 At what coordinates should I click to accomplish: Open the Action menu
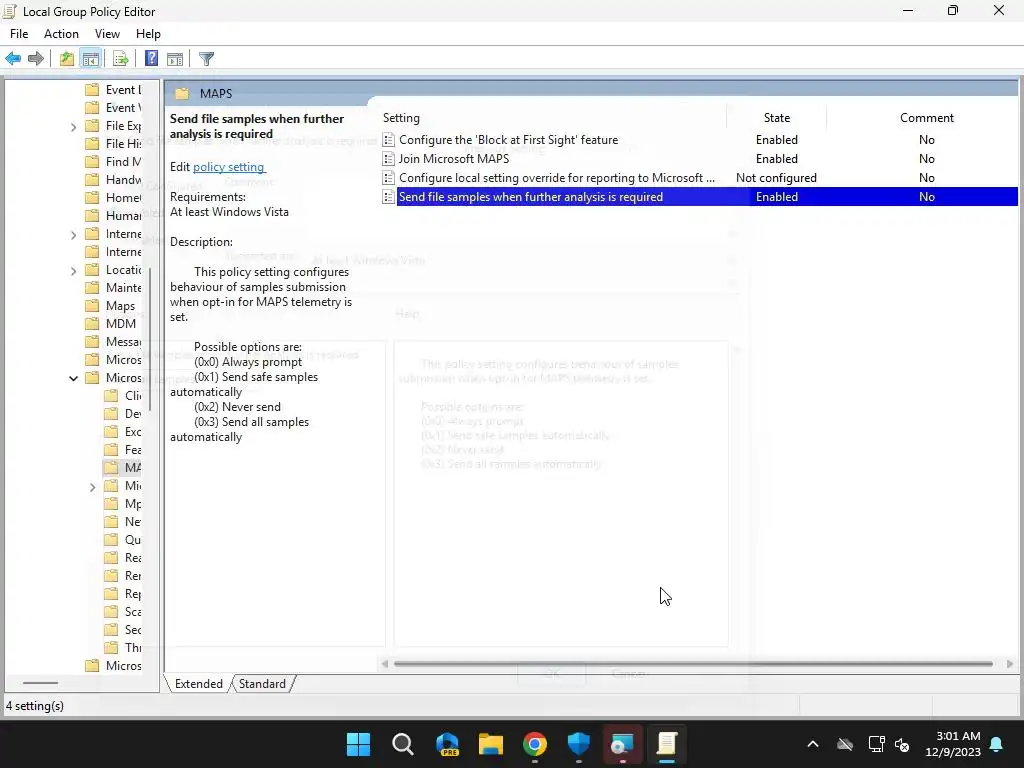pos(61,34)
